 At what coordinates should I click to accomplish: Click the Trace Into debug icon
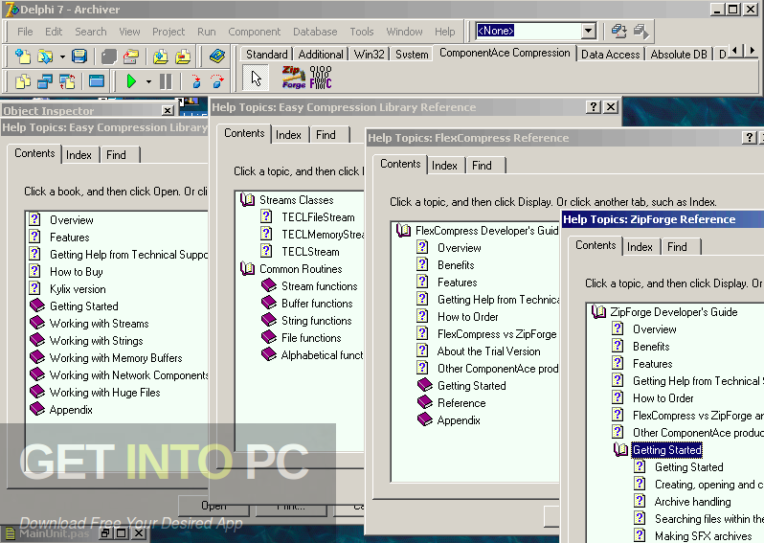pyautogui.click(x=195, y=81)
